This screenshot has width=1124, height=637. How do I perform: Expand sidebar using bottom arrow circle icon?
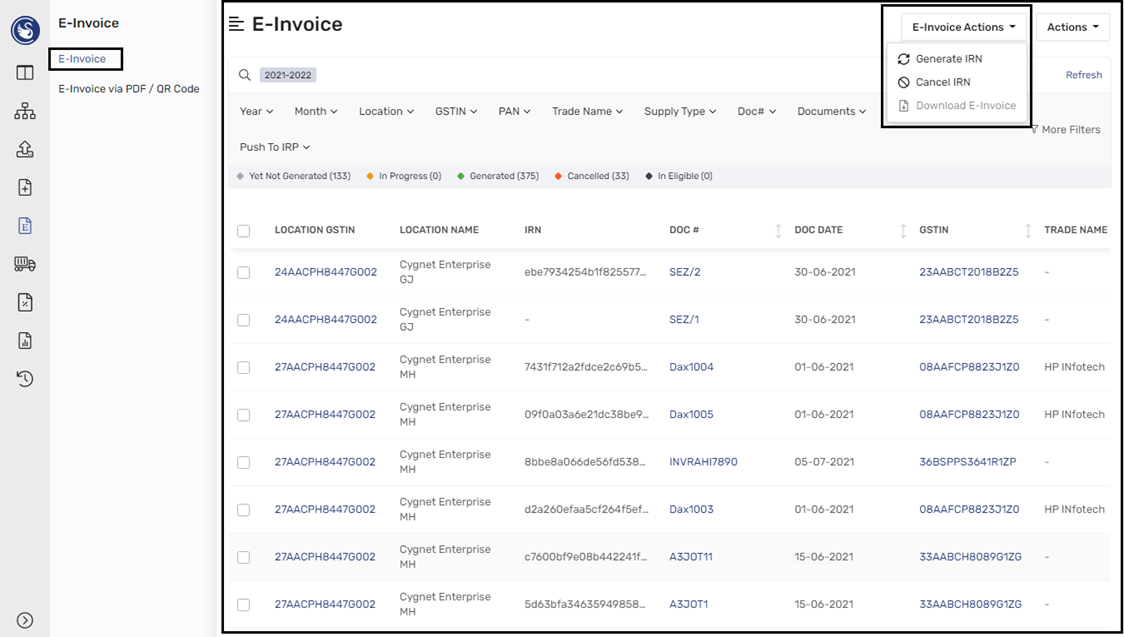25,620
